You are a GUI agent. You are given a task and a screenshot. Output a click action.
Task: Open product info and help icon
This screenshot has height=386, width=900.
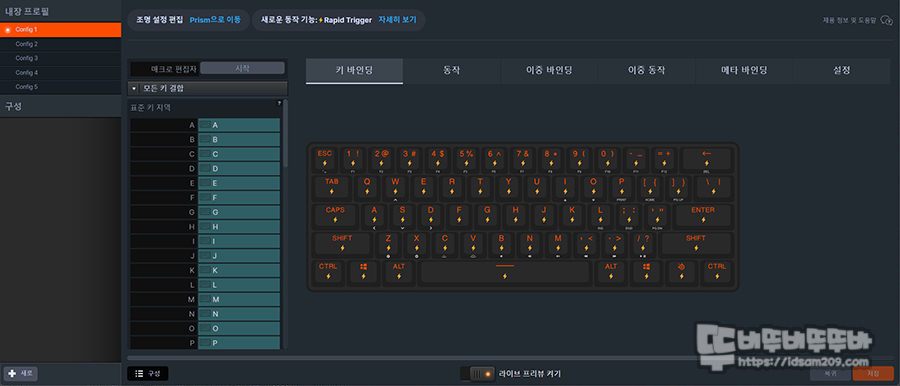(886, 20)
